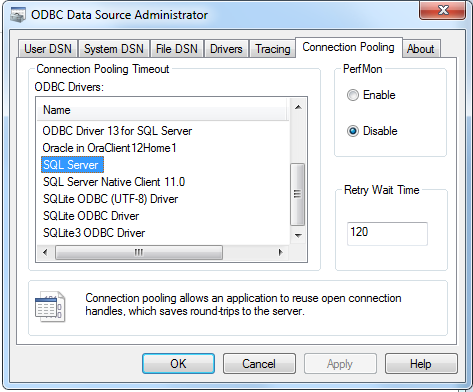Viewport: 473px width, 392px height.
Task: Select the PerfMon Enable radio button
Action: tap(353, 95)
